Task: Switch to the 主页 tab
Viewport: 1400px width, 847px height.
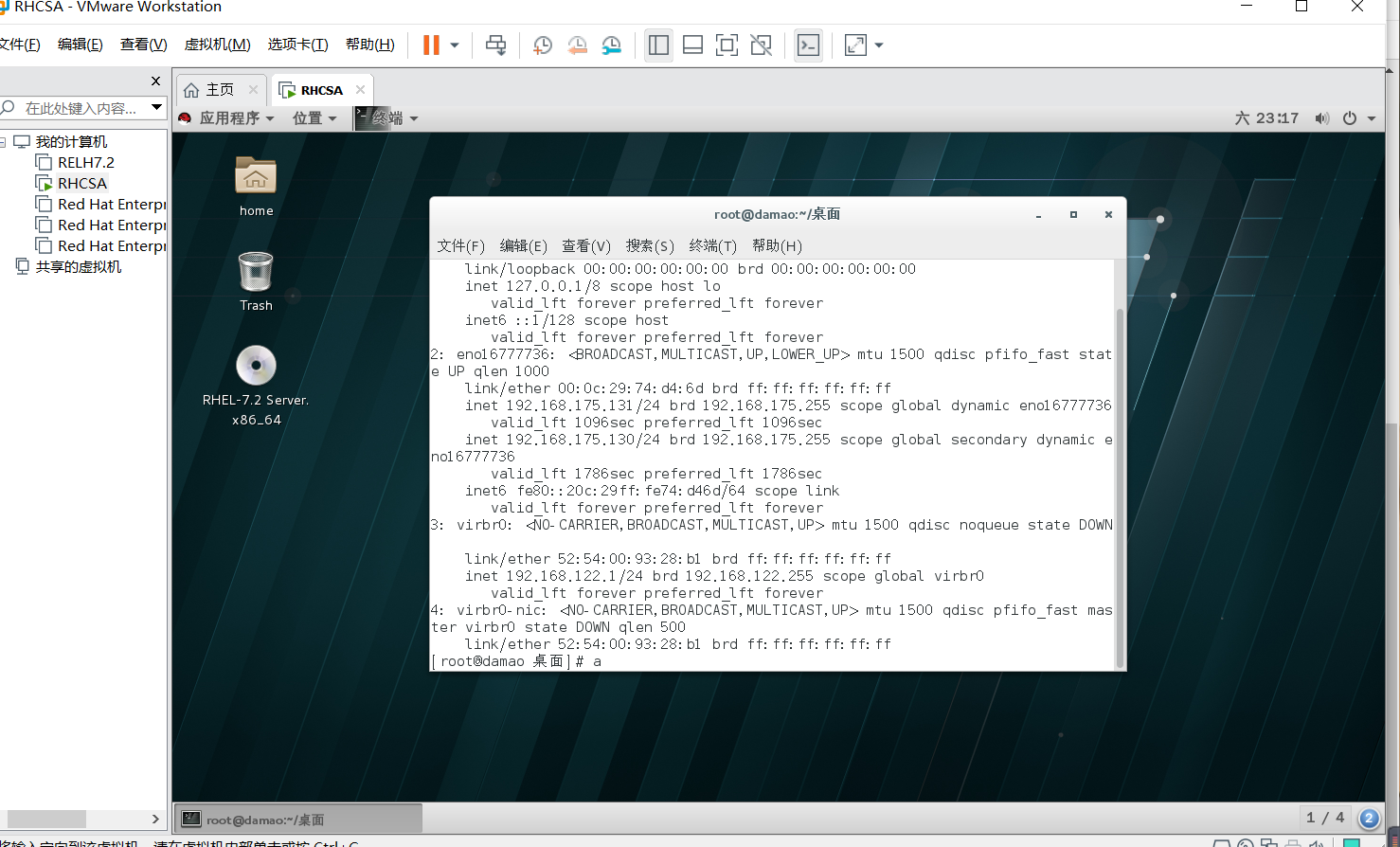Action: pyautogui.click(x=220, y=89)
